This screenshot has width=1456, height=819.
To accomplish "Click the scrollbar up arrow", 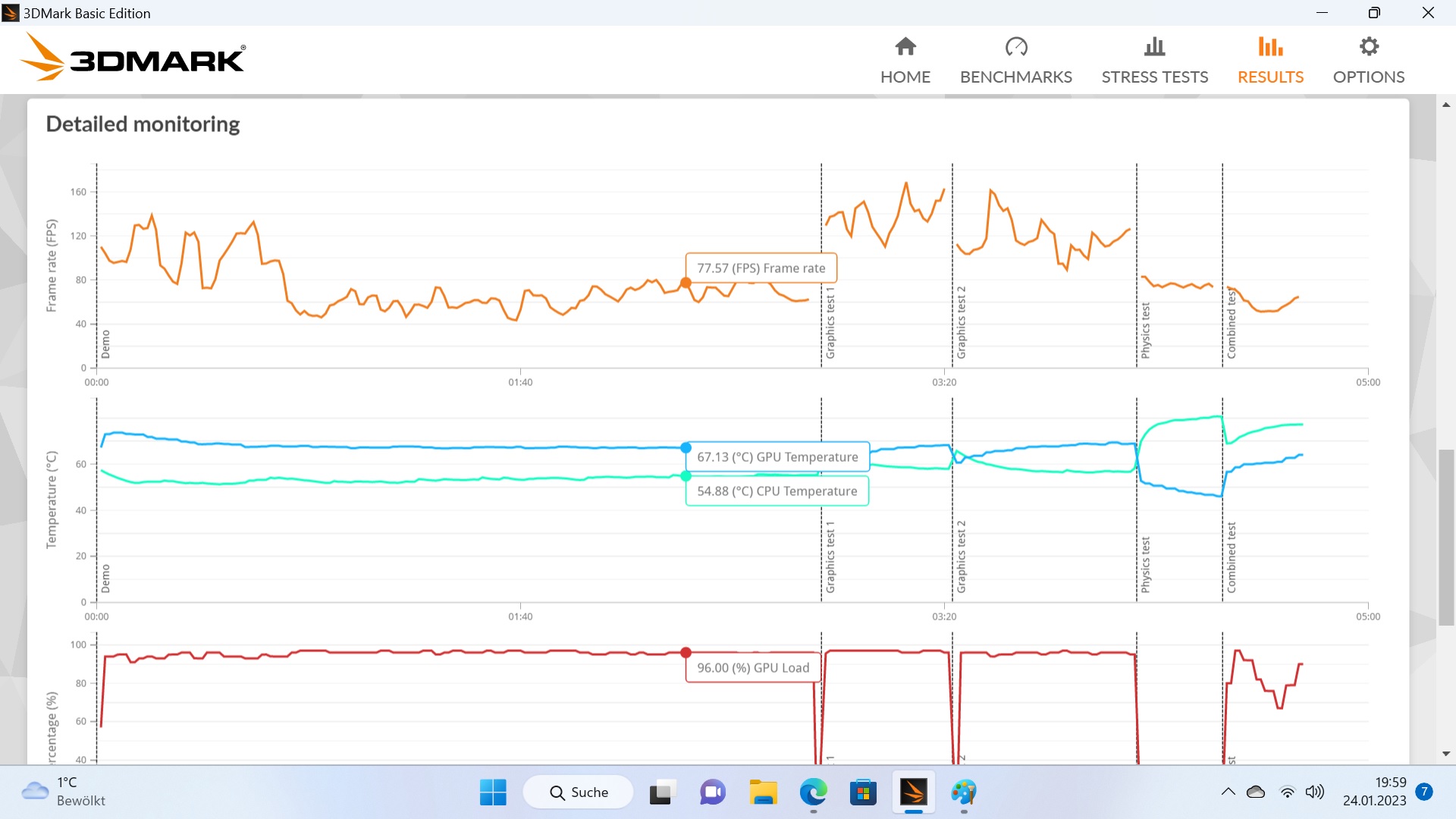I will pos(1446,105).
